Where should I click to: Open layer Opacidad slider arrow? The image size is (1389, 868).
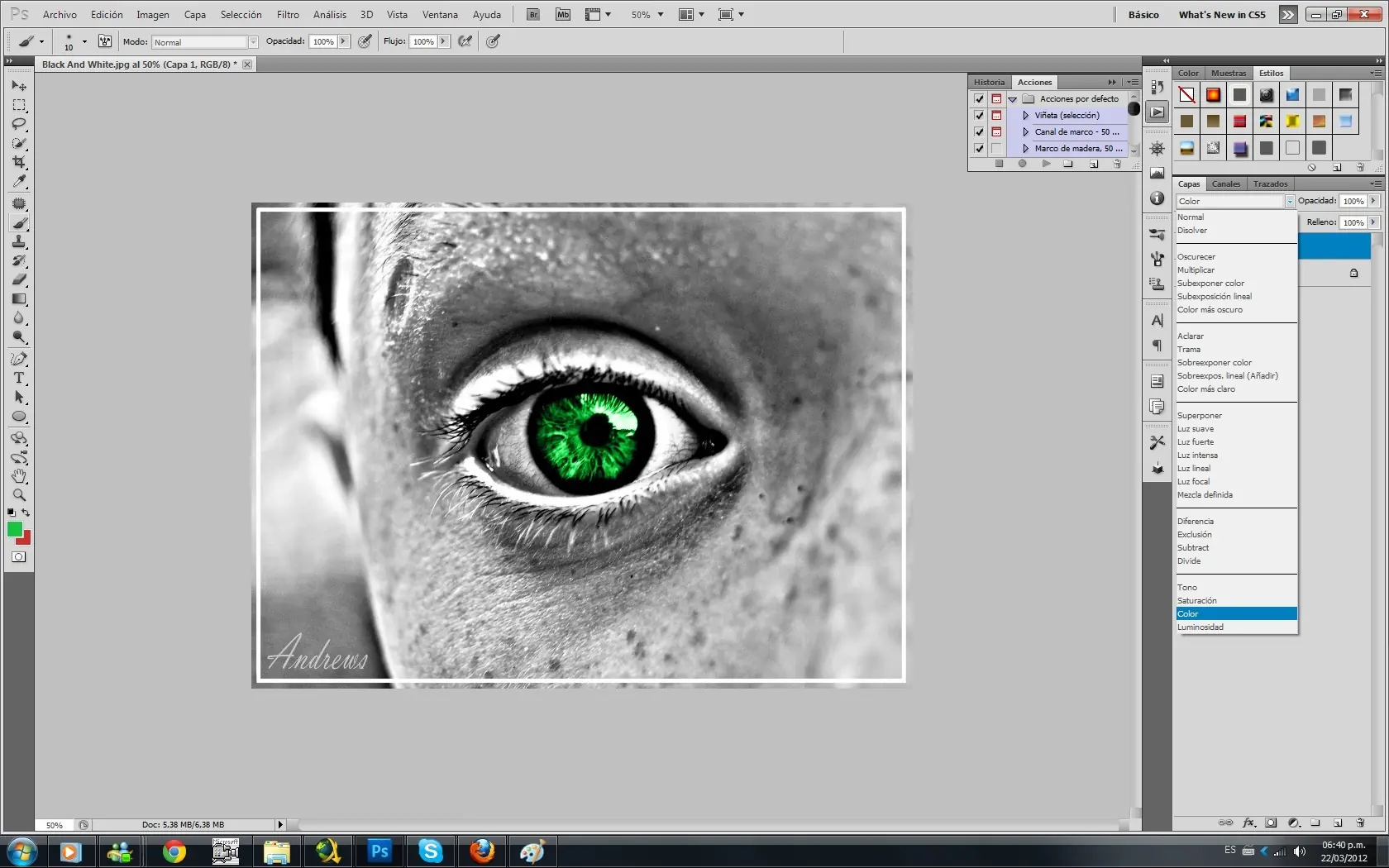[1373, 201]
